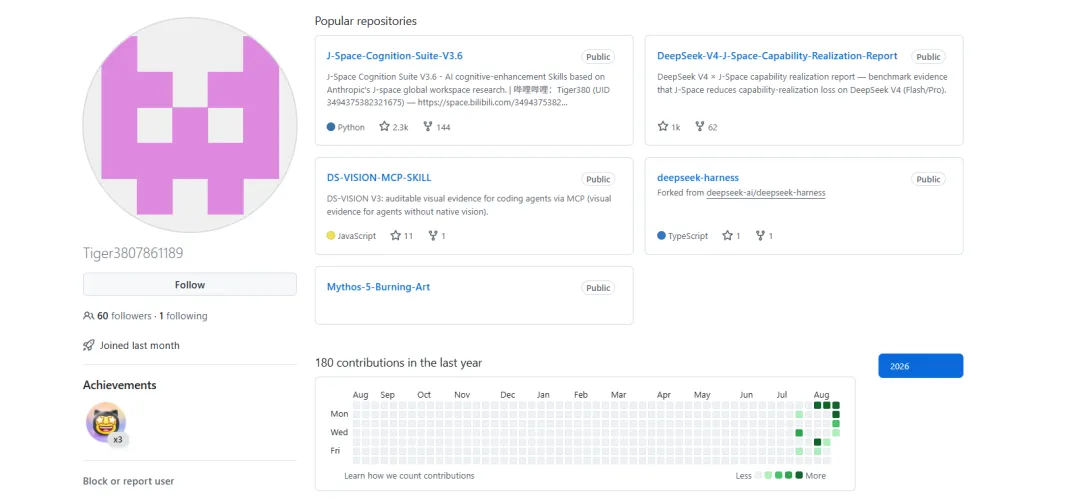Image resolution: width=1080 pixels, height=503 pixels.
Task: Click the fork icon in the deepseek-harness card
Action: coord(760,236)
